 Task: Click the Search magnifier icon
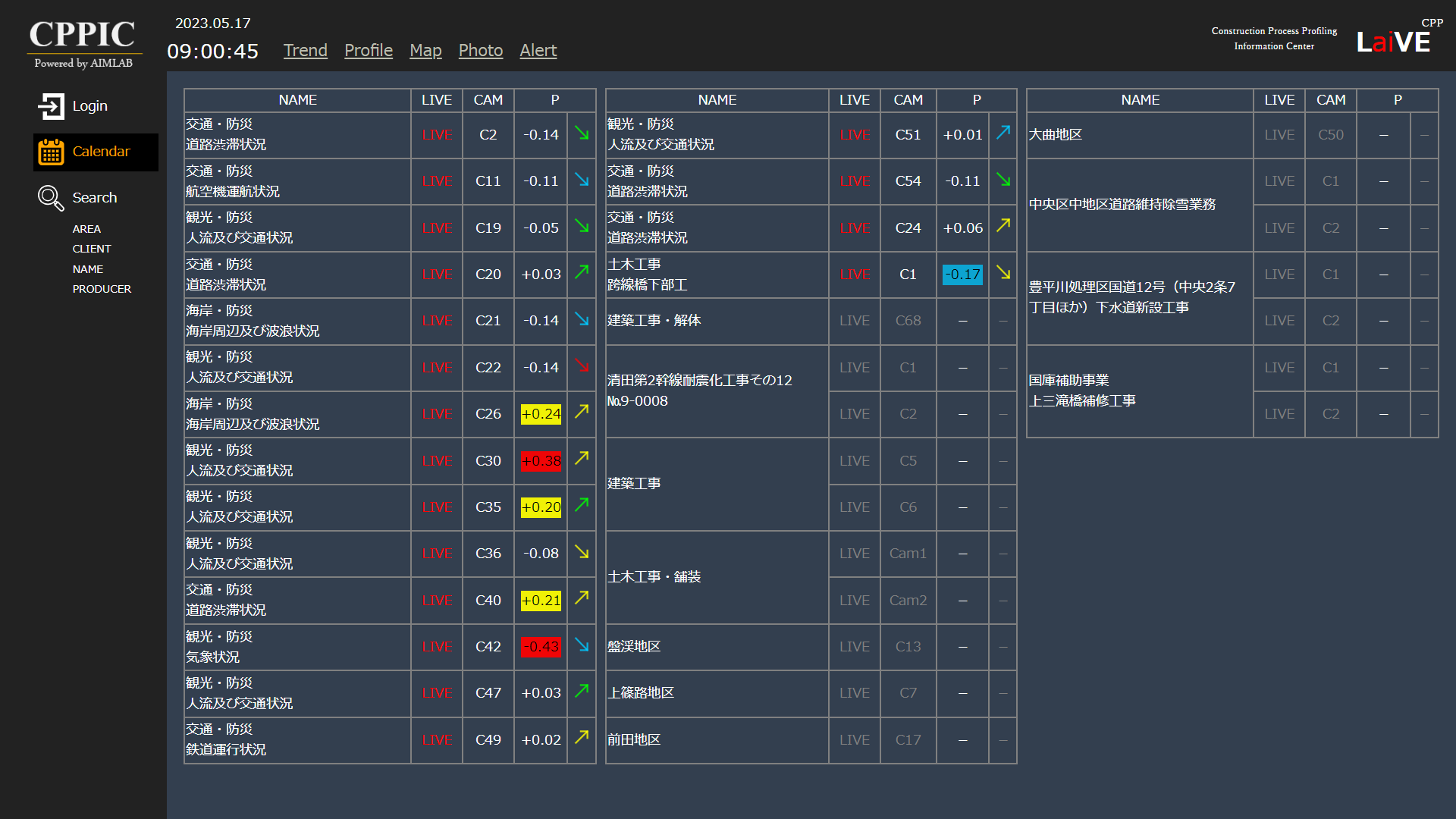coord(51,198)
